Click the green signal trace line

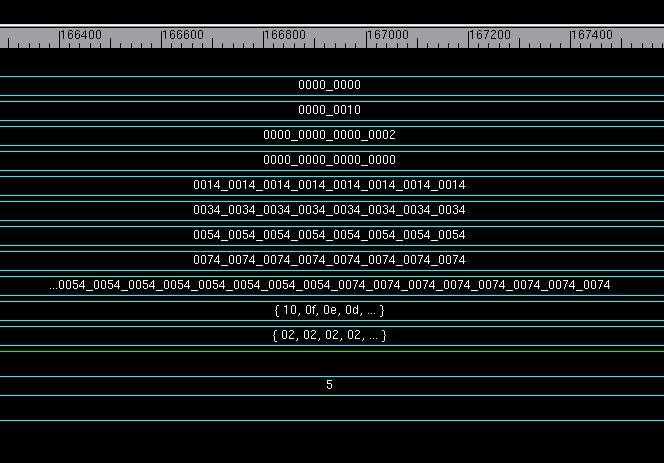tap(332, 351)
